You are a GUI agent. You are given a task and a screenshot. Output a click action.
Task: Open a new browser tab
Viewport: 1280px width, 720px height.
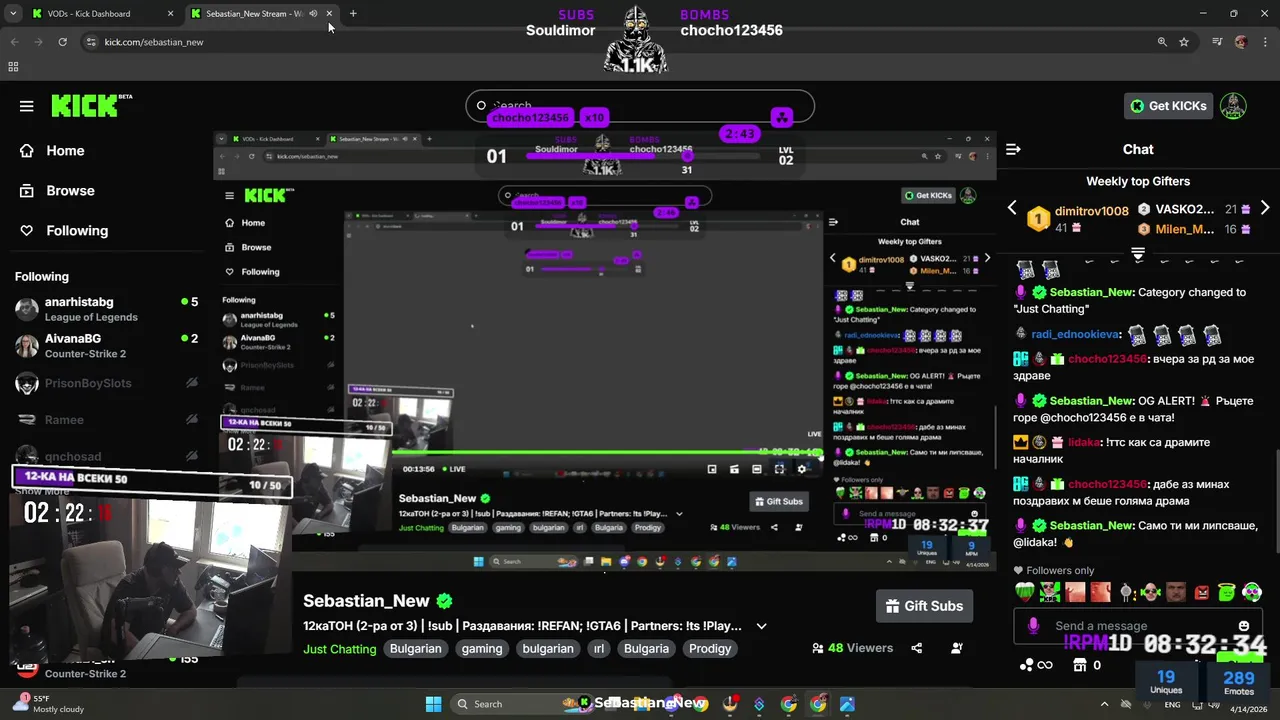[353, 13]
